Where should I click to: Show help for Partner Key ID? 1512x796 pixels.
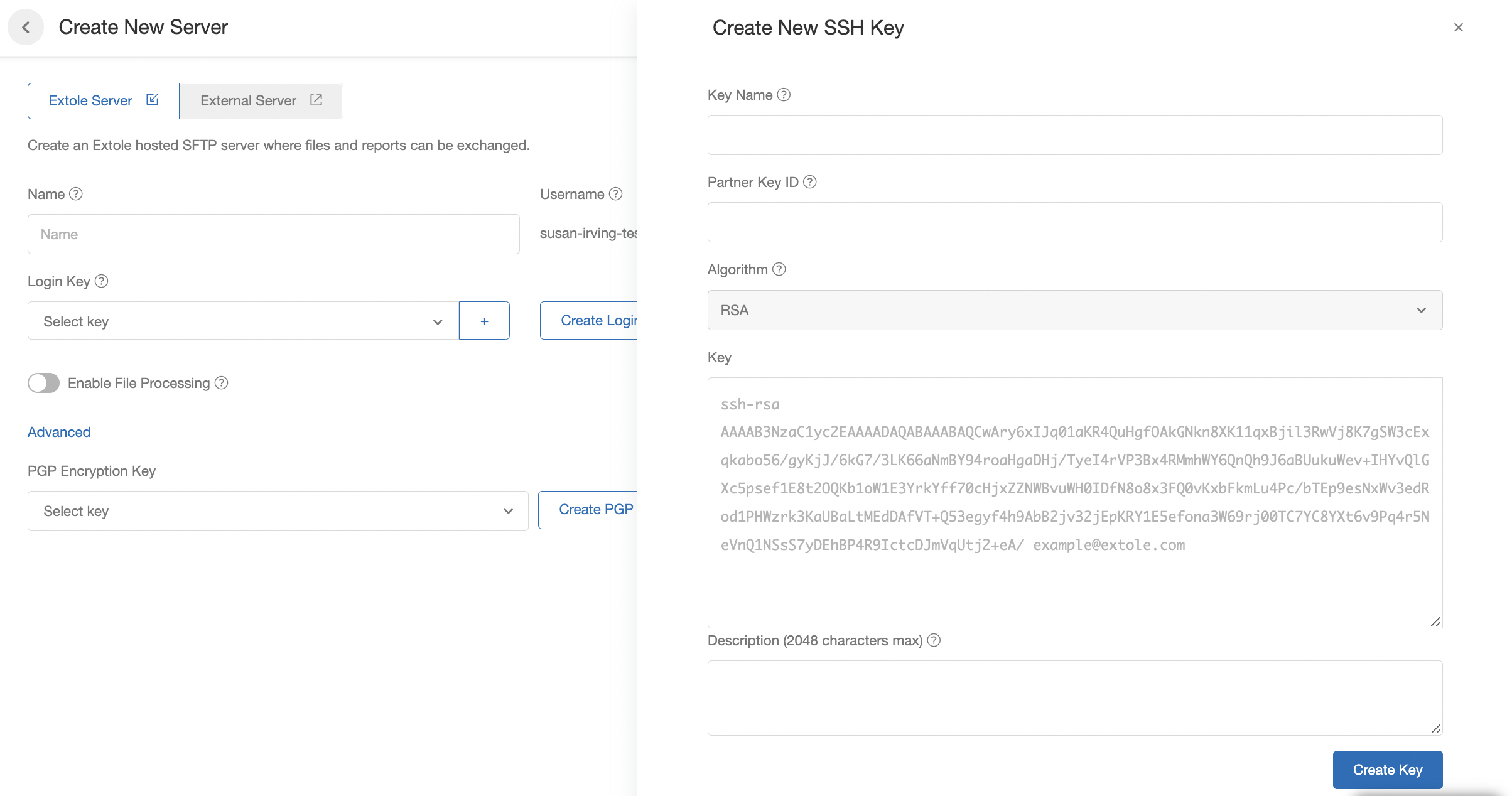[x=810, y=182]
